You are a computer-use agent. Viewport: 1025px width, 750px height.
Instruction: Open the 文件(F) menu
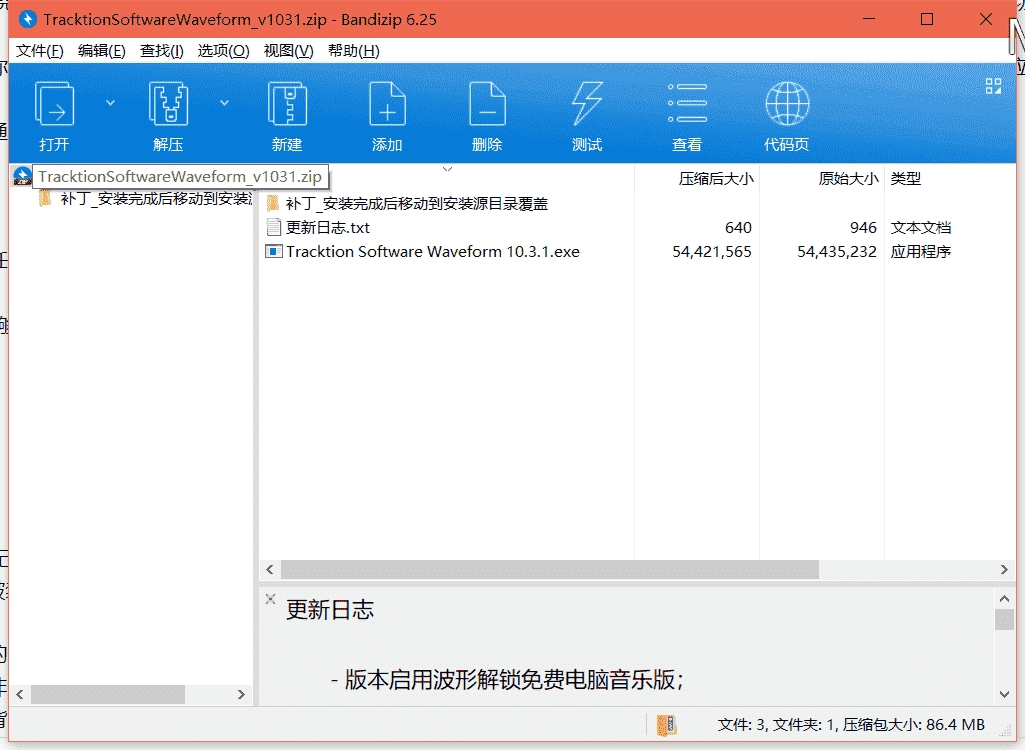point(40,51)
